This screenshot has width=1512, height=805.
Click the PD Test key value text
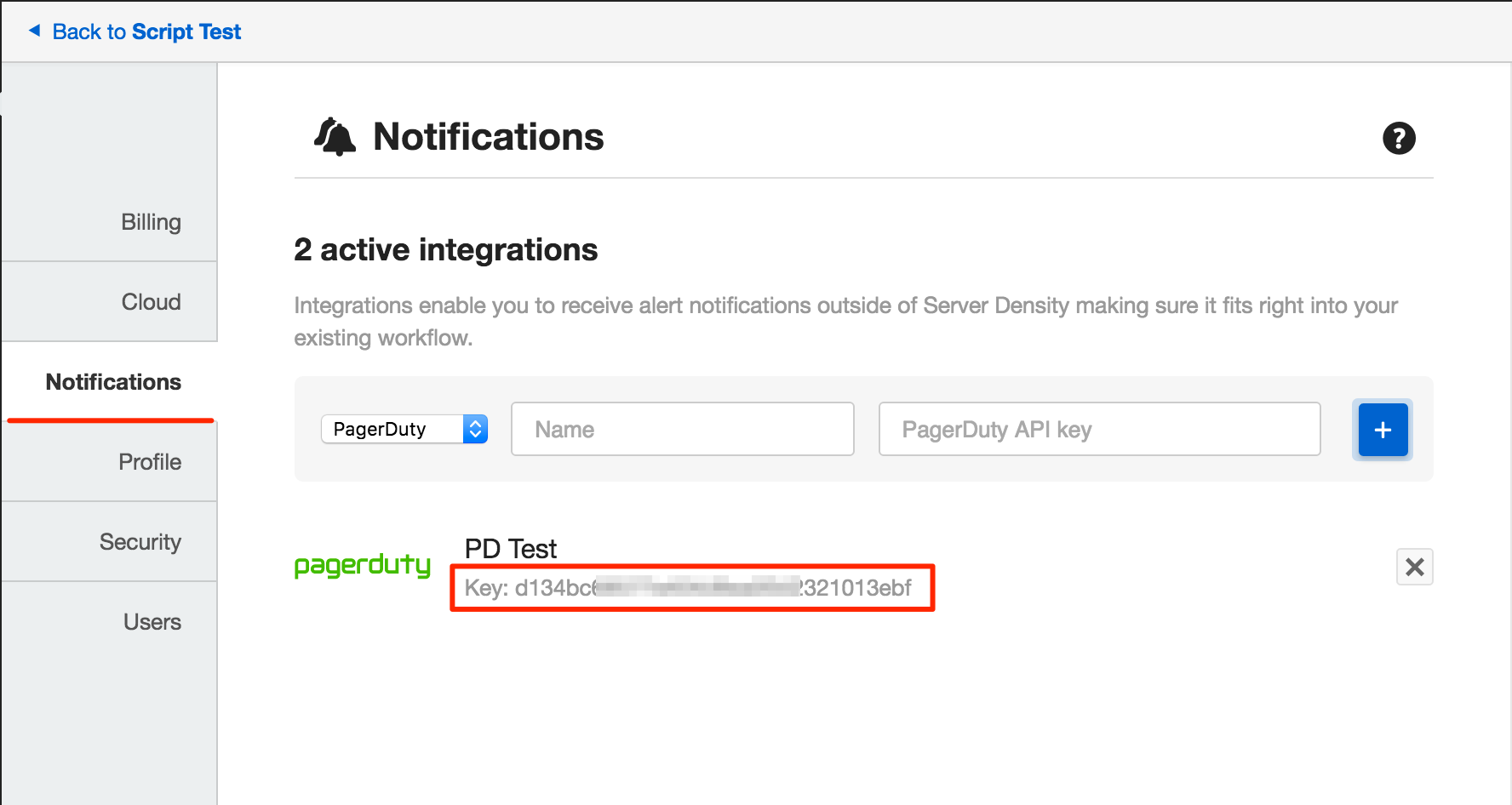[x=688, y=588]
